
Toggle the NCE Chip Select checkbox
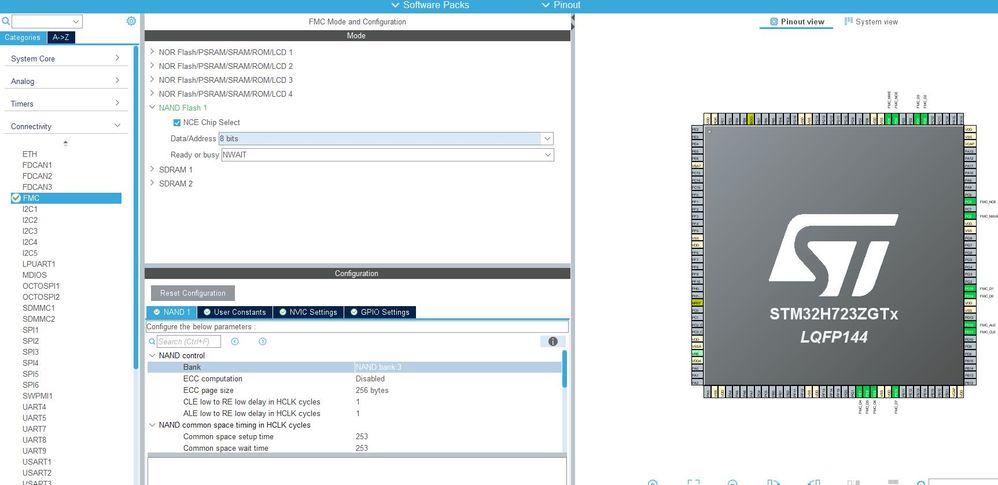177,122
